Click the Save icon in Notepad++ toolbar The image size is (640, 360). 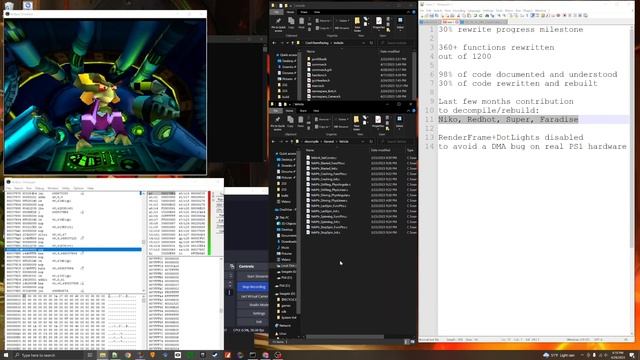click(x=432, y=16)
